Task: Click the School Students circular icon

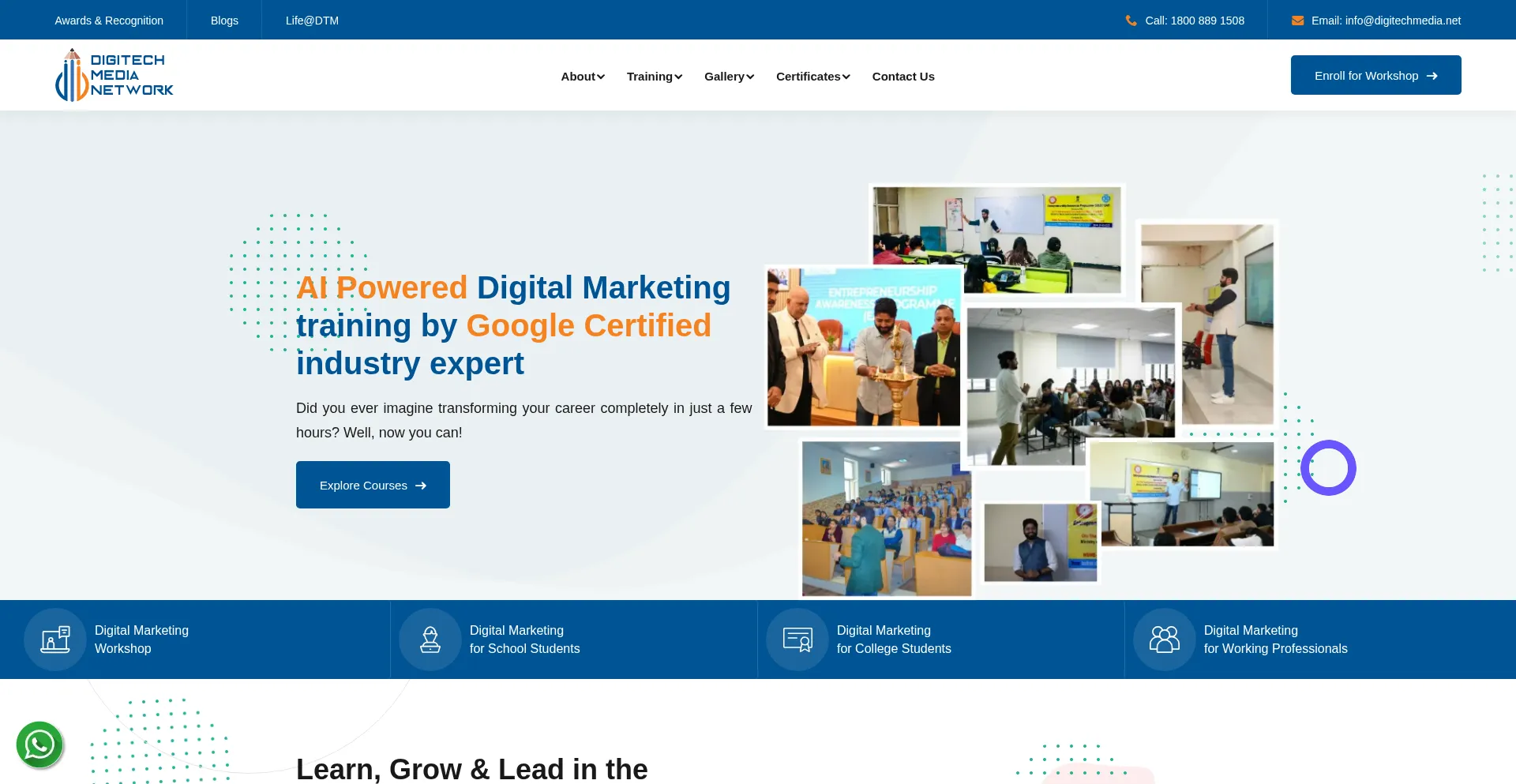Action: click(430, 640)
